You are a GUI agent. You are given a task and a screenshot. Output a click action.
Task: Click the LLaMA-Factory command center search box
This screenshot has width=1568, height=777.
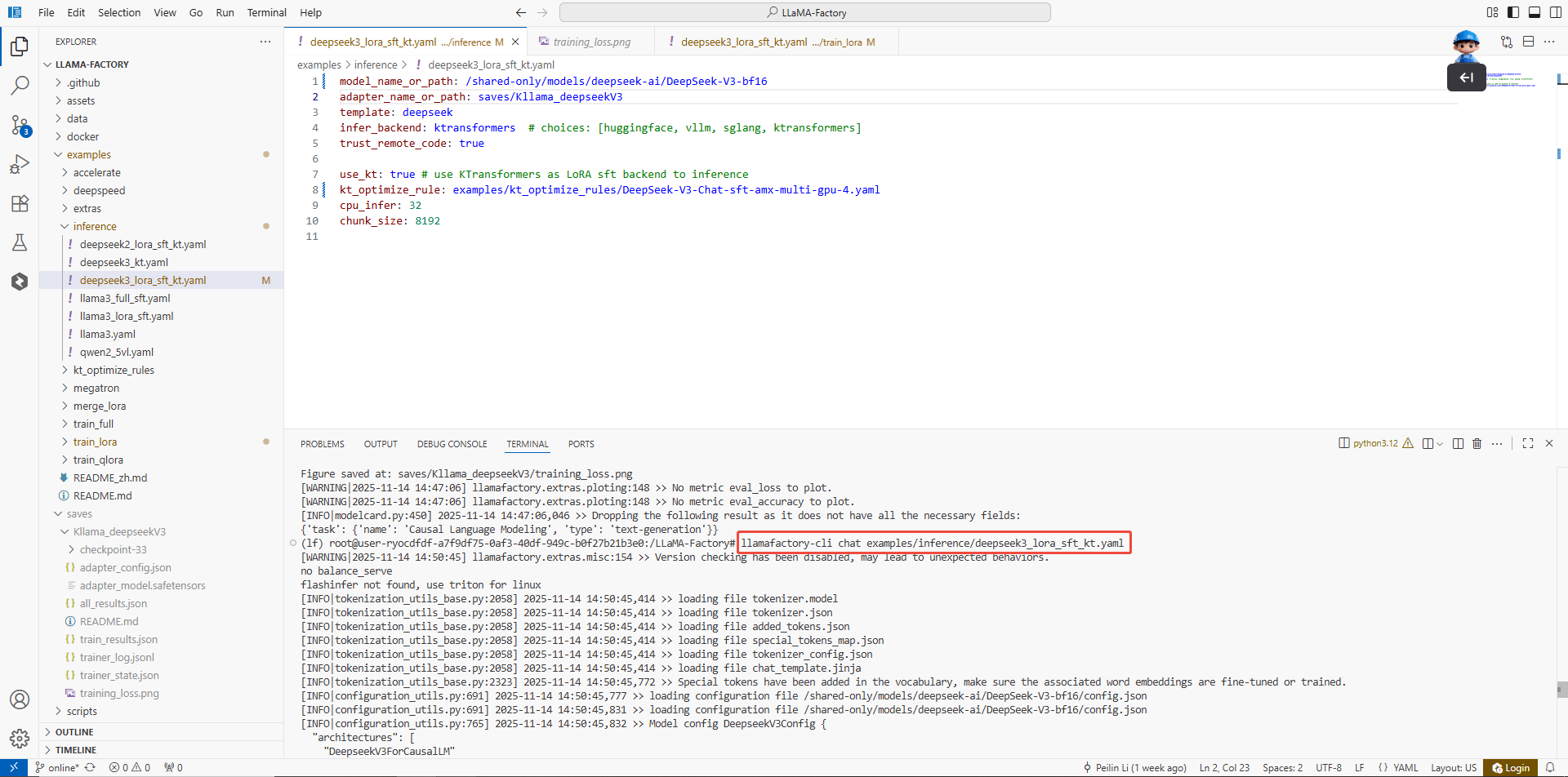point(805,12)
